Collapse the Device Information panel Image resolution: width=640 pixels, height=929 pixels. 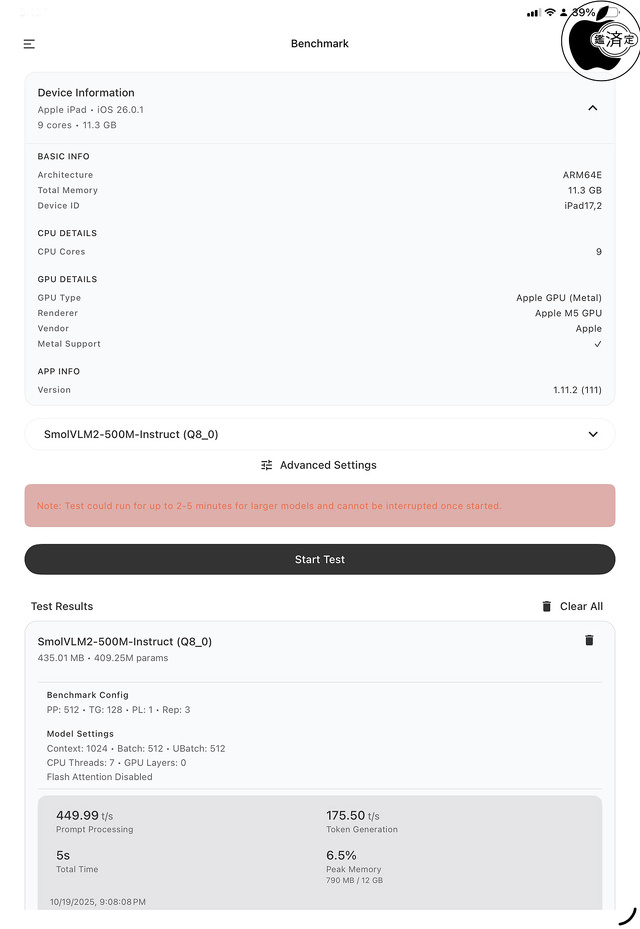(x=592, y=107)
